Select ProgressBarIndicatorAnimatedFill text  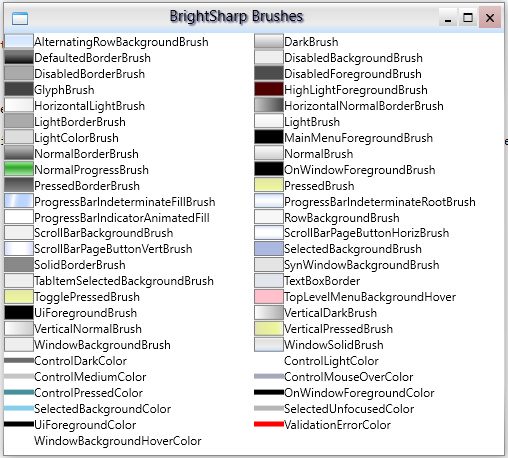click(122, 218)
